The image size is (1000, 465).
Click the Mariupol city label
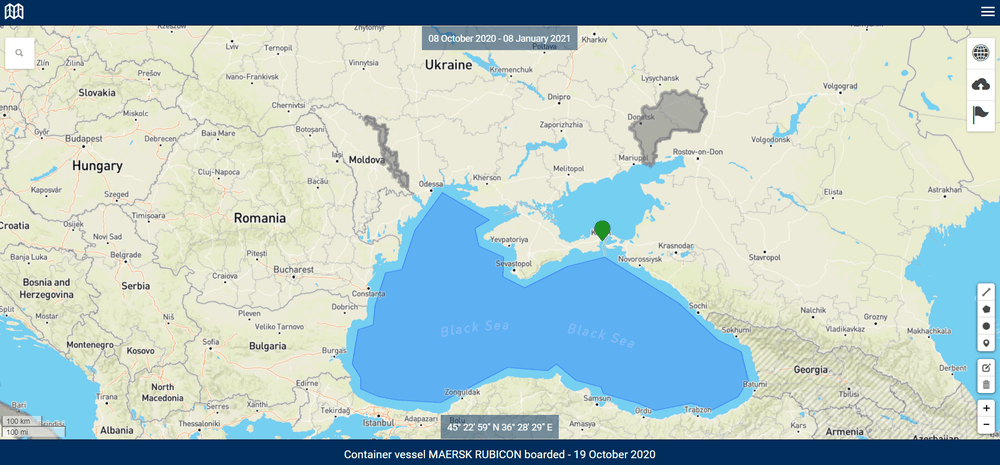coord(633,158)
